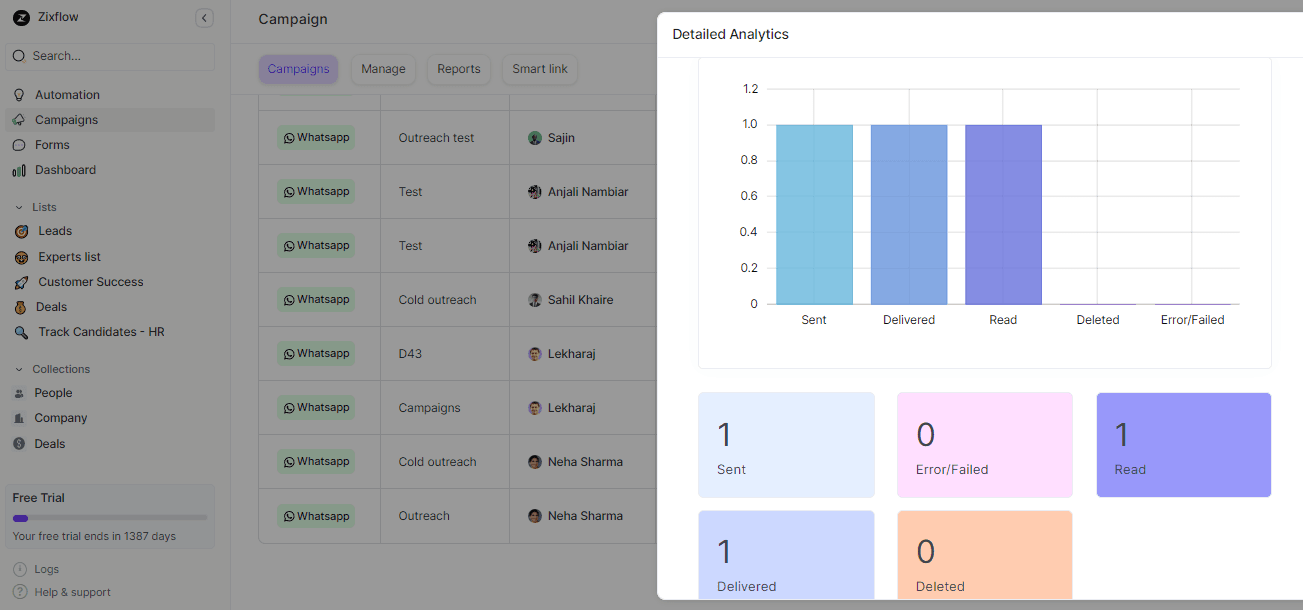The image size is (1303, 610).
Task: Open the Reports tab
Action: (459, 69)
